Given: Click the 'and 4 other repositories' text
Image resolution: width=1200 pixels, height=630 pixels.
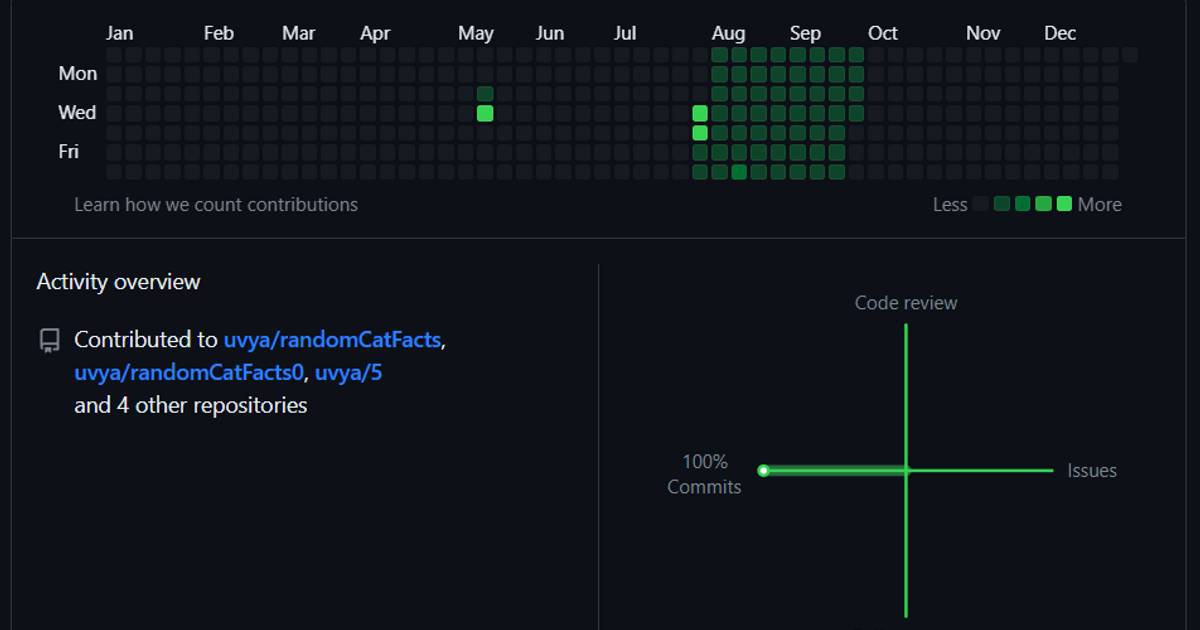Looking at the screenshot, I should pos(191,406).
